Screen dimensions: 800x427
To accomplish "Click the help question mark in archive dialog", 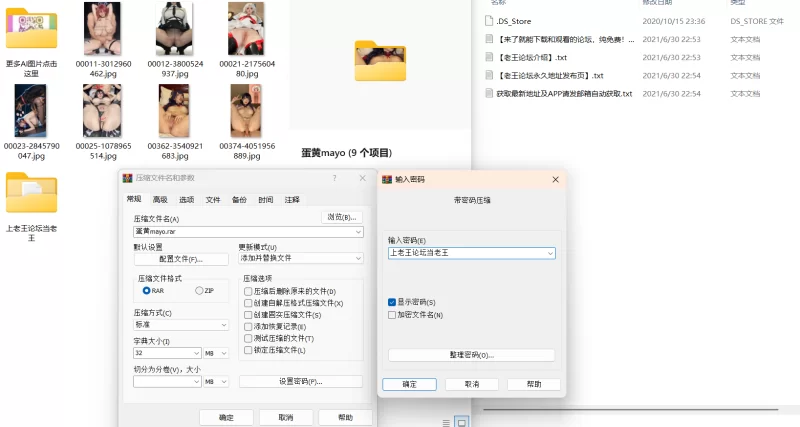I will 334,178.
